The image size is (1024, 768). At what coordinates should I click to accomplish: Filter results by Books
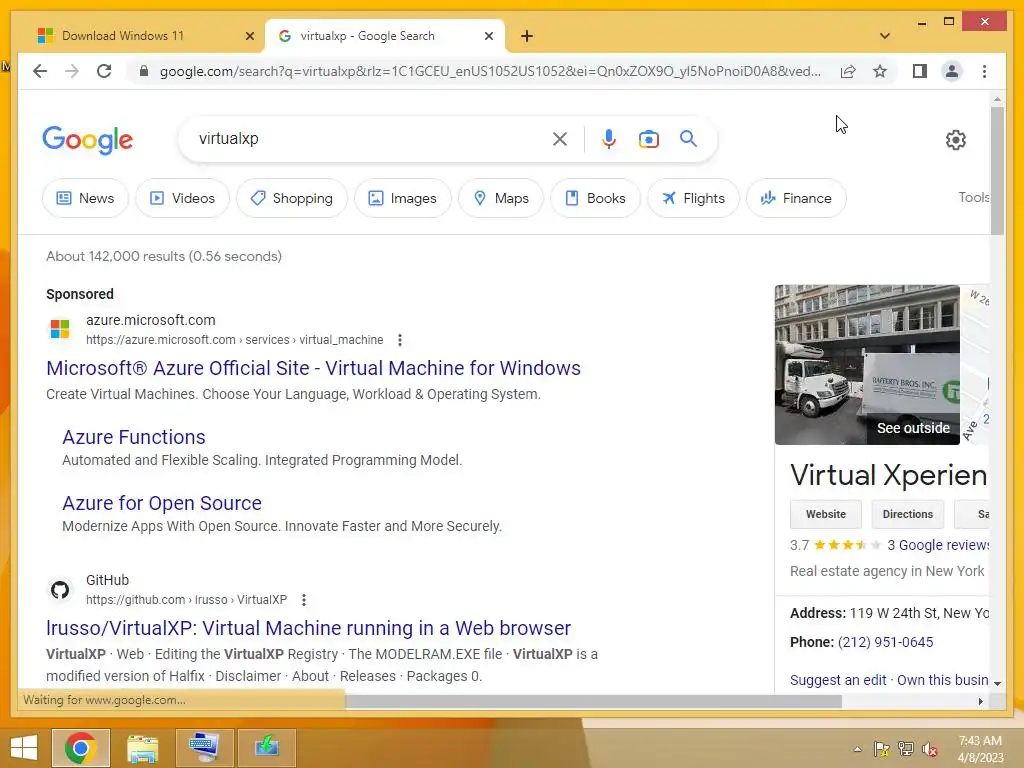click(595, 198)
